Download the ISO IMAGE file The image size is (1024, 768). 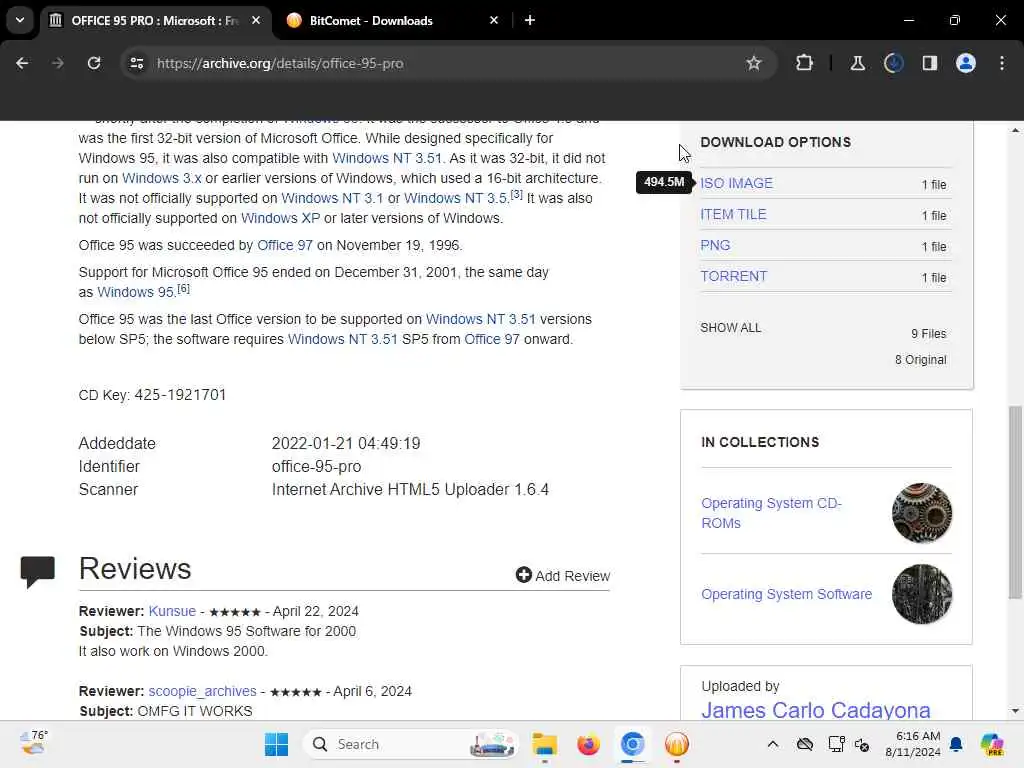click(736, 184)
